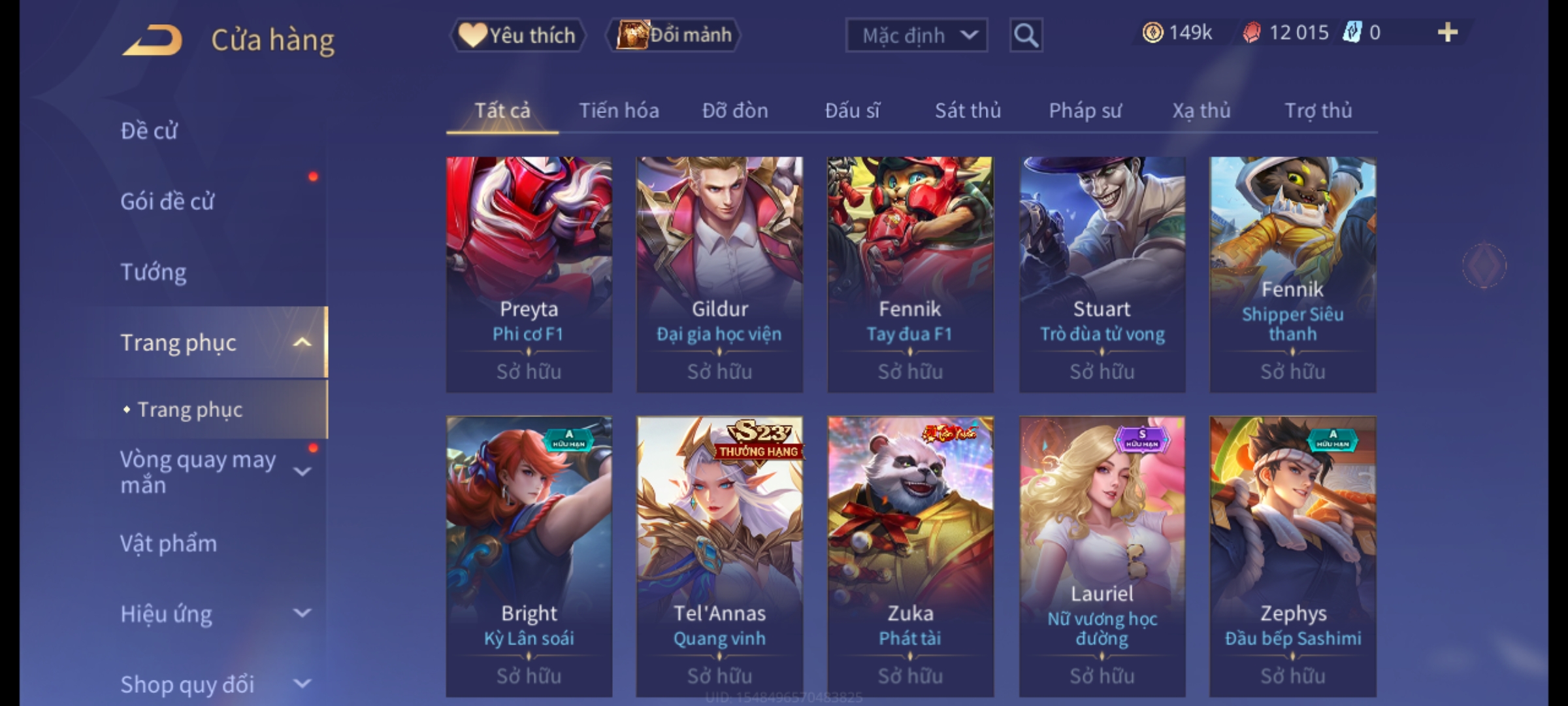
Task: Open the Mặc định sort dropdown
Action: click(x=916, y=35)
